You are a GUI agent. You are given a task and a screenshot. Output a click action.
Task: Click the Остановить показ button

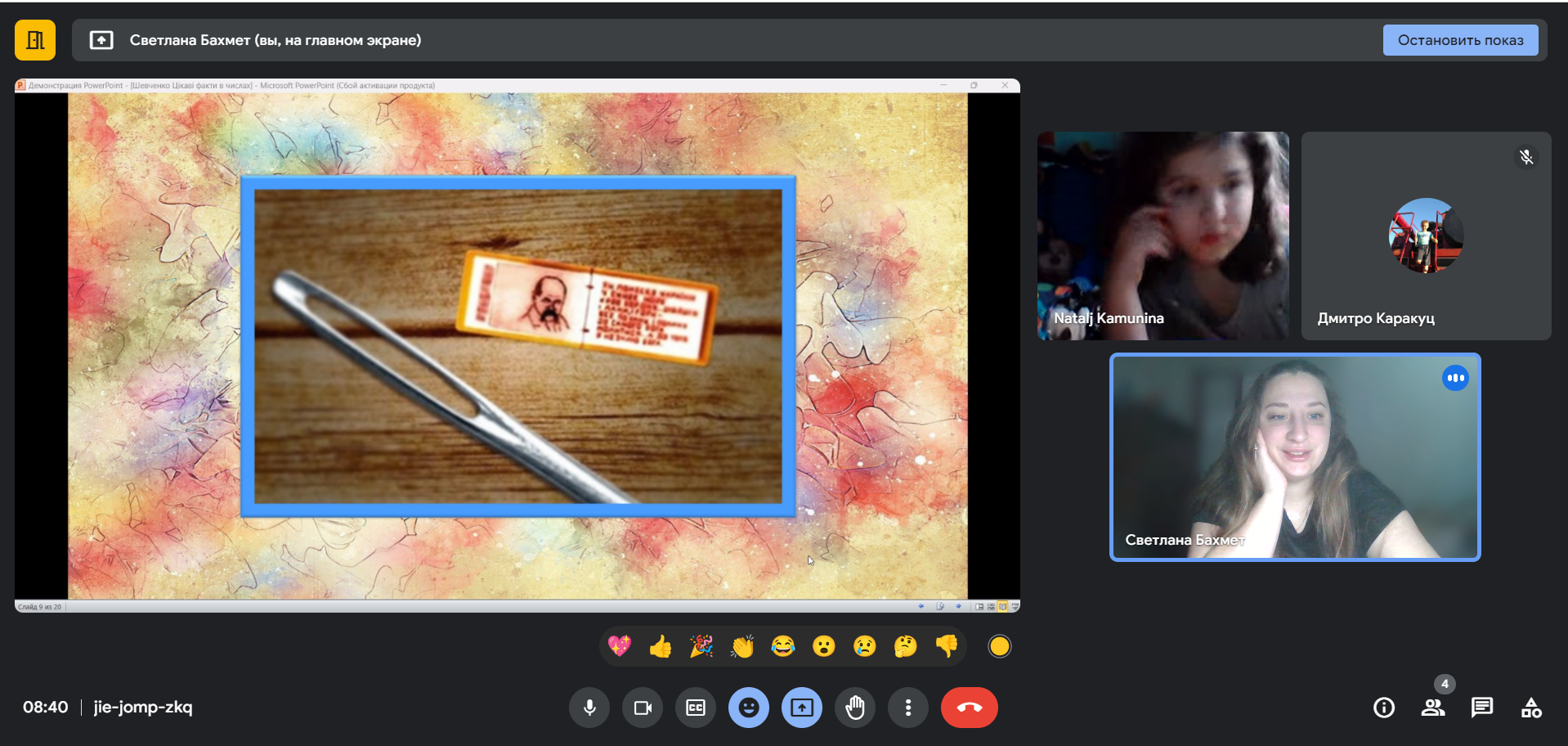pyautogui.click(x=1460, y=40)
